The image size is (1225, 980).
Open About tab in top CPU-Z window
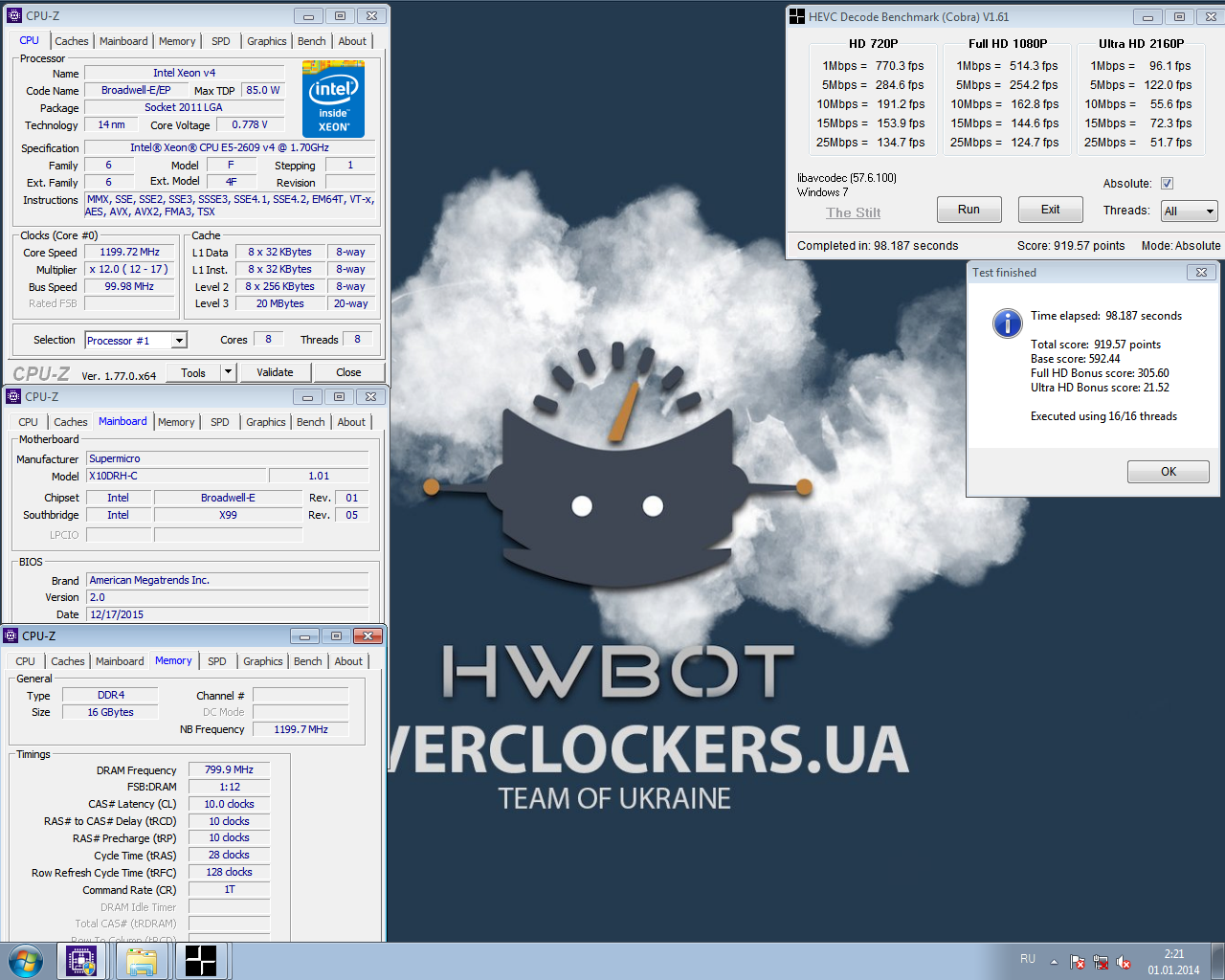[x=352, y=41]
